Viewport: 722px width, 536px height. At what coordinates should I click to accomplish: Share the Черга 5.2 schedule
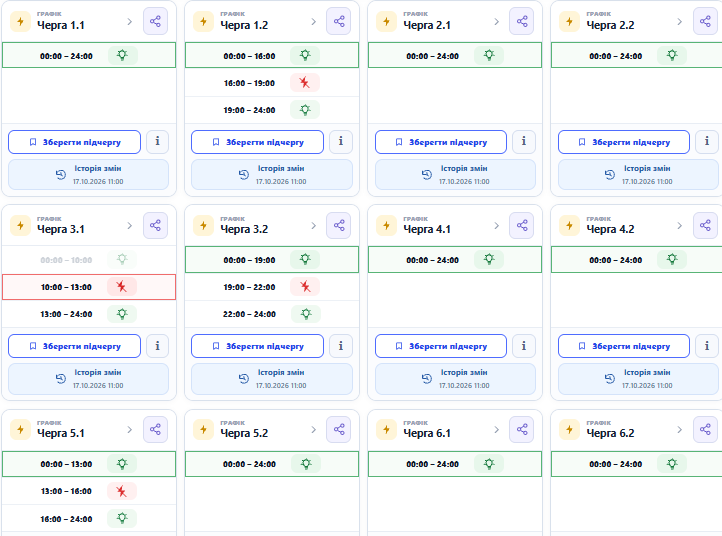coord(338,429)
